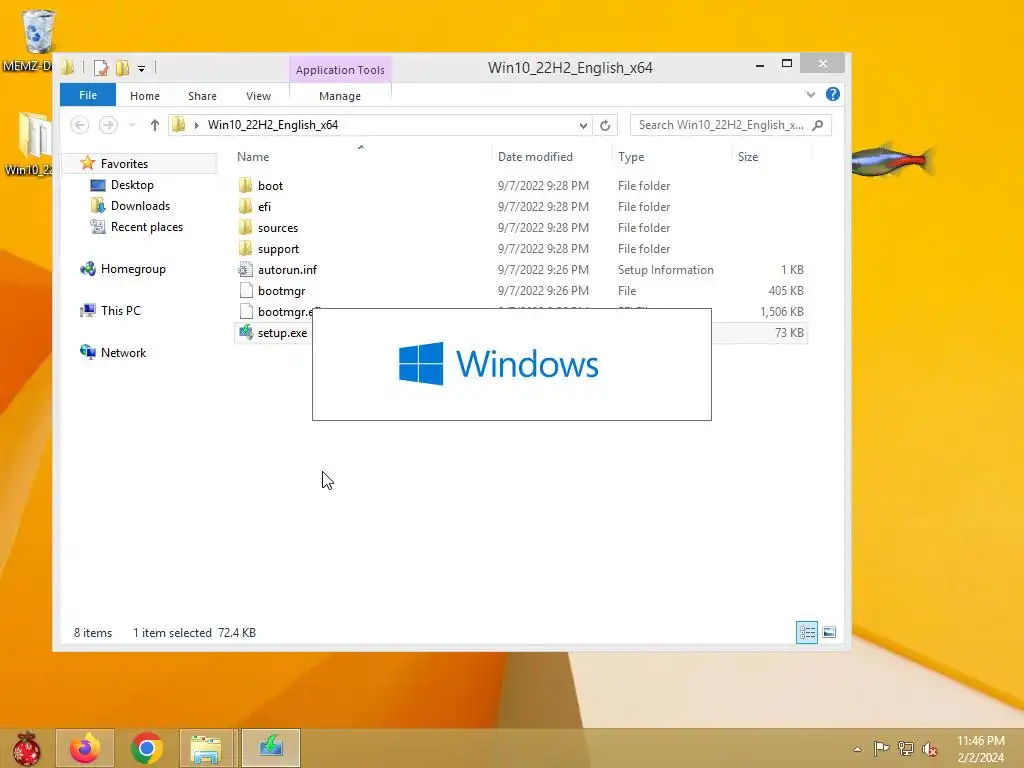Open the File ribbon tab
This screenshot has height=768, width=1024.
(88, 95)
